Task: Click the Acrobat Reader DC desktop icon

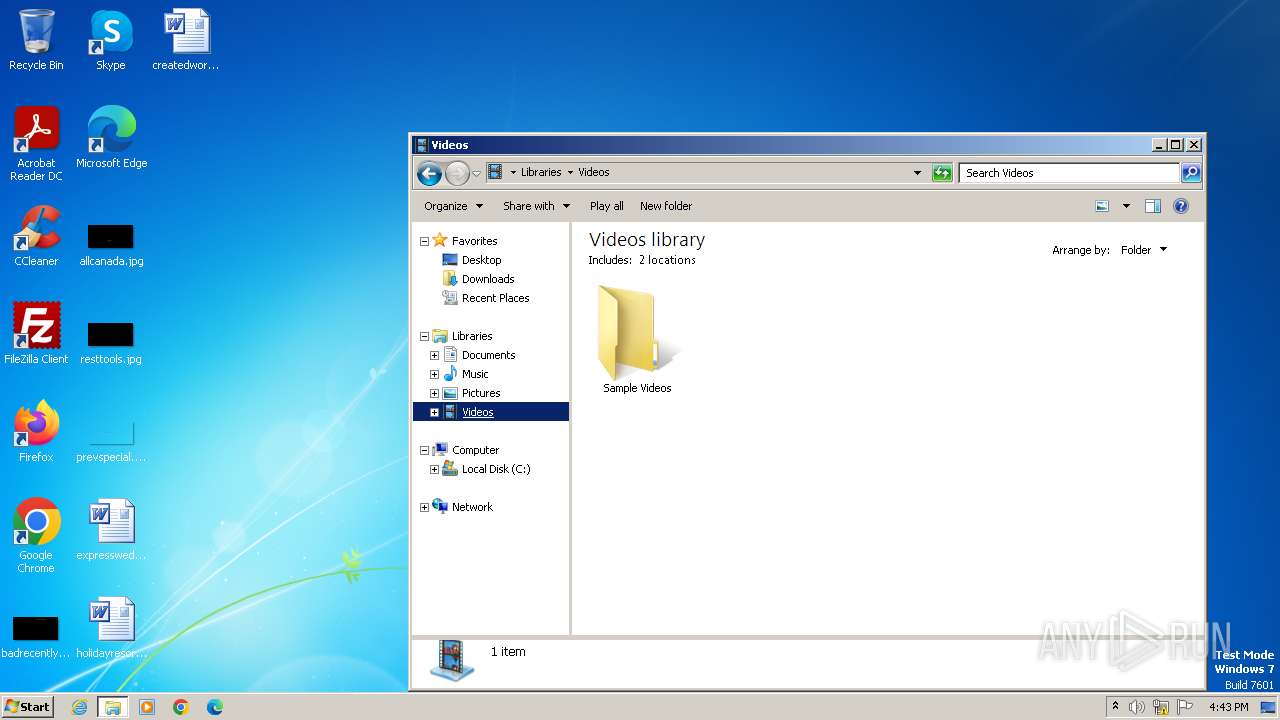Action: (36, 144)
